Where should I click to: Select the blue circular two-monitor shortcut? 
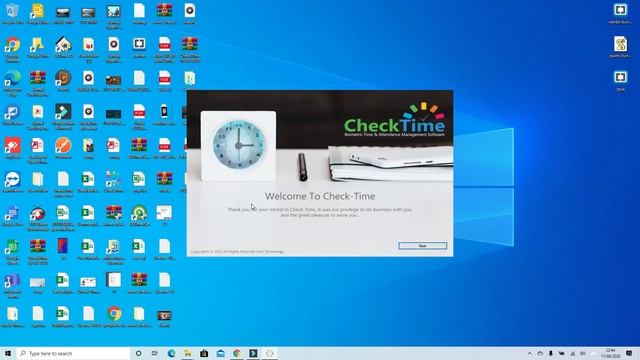pos(12,112)
